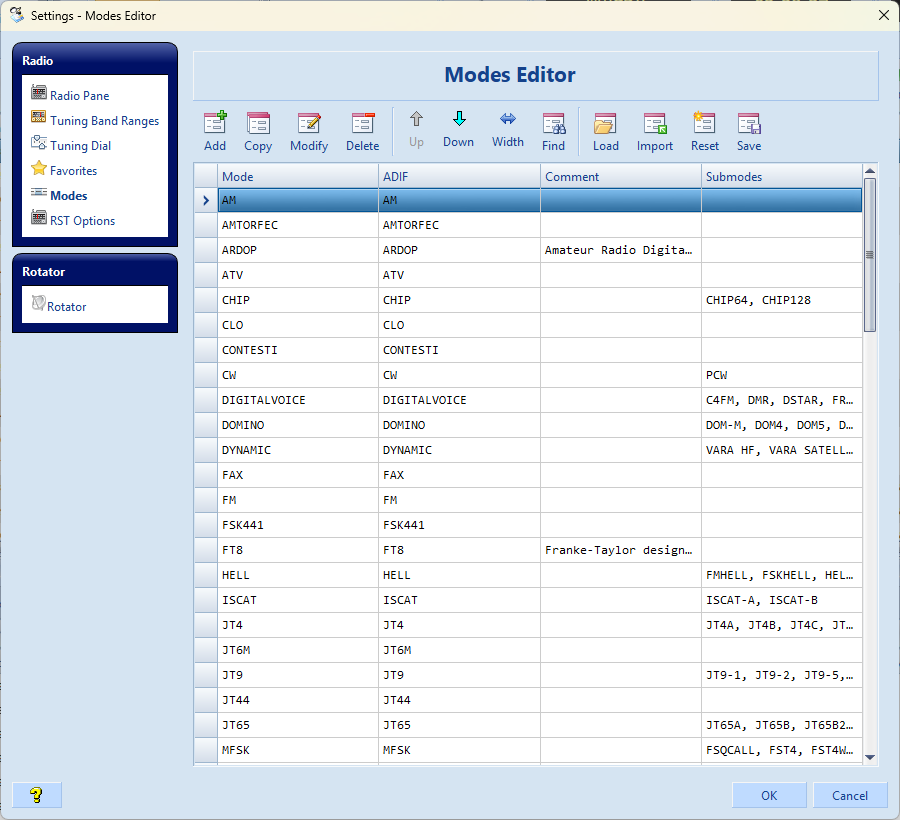This screenshot has height=820, width=900.
Task: Move selected row Down with arrow icon
Action: (x=458, y=120)
